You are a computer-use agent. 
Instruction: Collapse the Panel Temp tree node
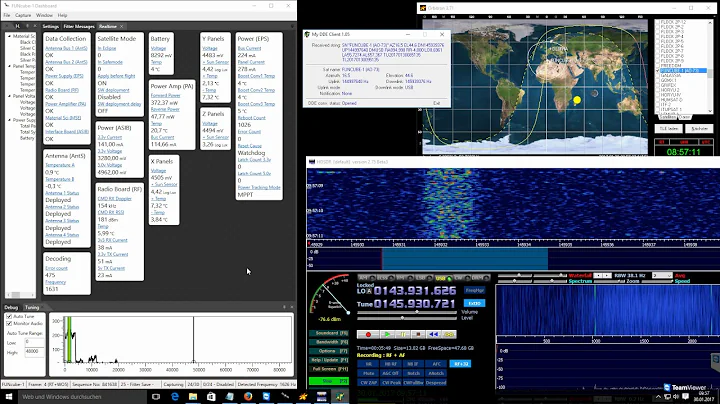[9, 66]
